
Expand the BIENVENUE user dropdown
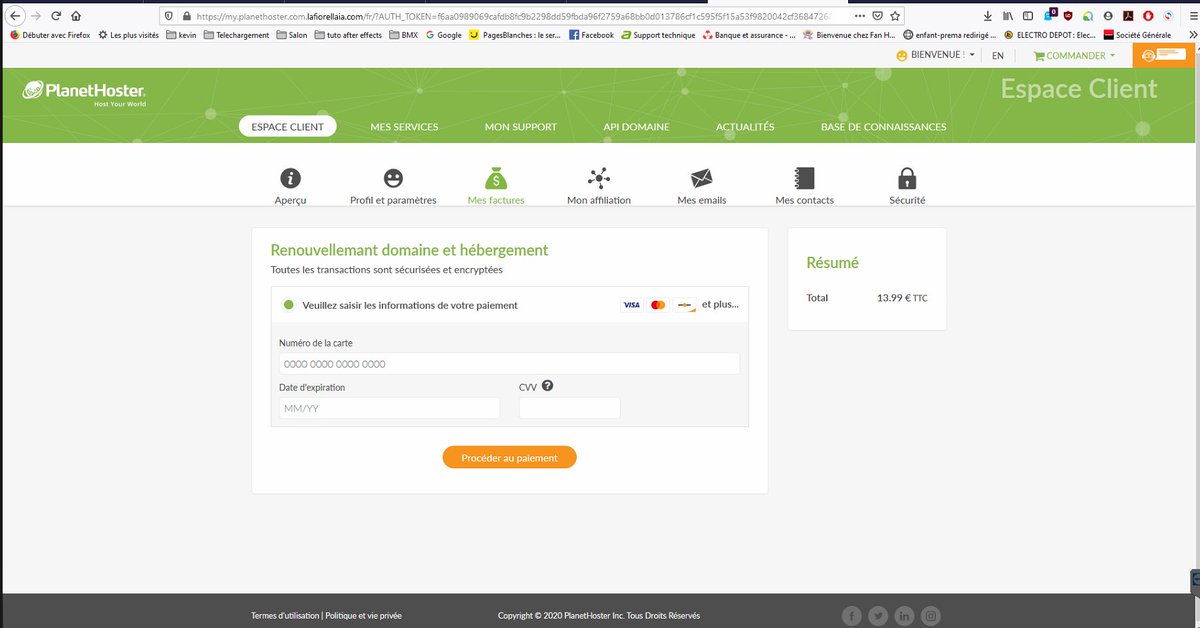(x=936, y=56)
